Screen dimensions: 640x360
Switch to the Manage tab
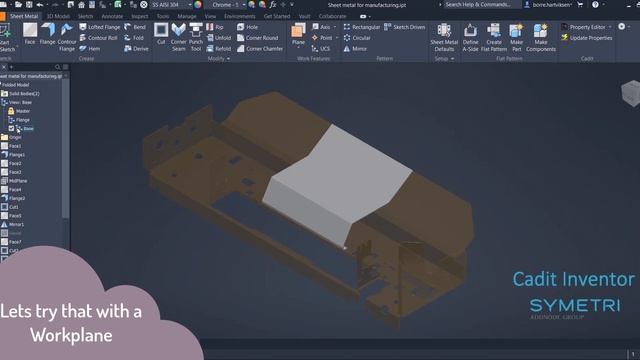(x=187, y=16)
